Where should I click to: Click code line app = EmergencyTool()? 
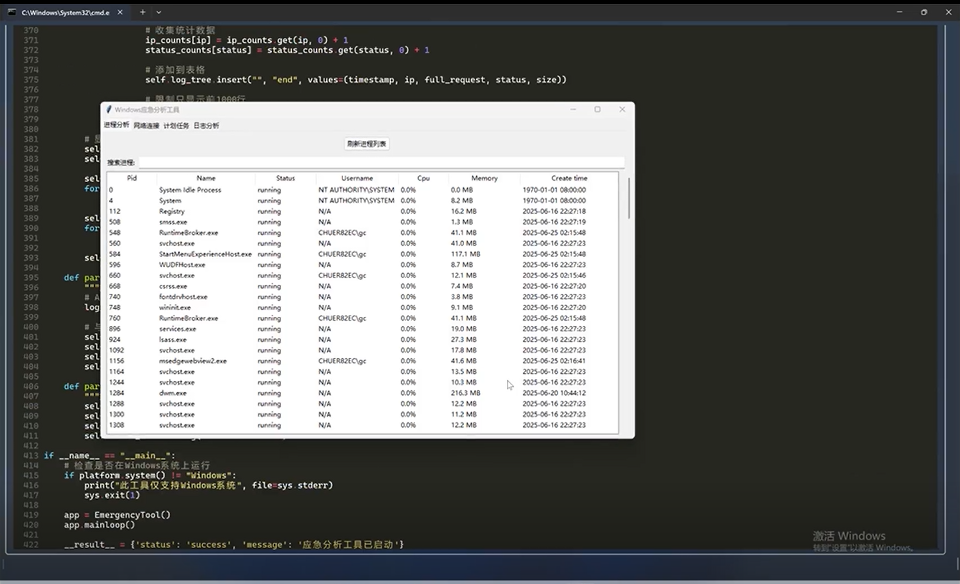pyautogui.click(x=117, y=515)
